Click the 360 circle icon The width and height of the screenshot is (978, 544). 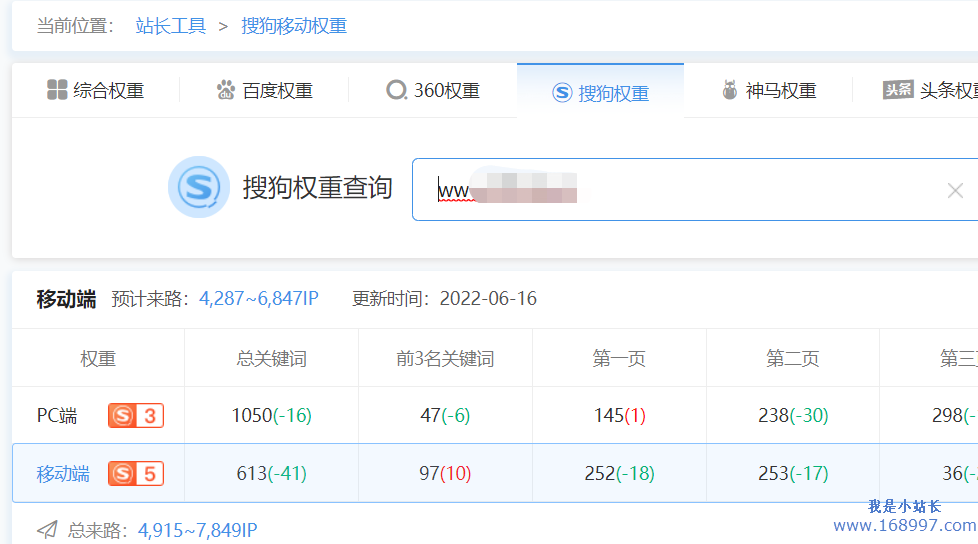point(396,90)
